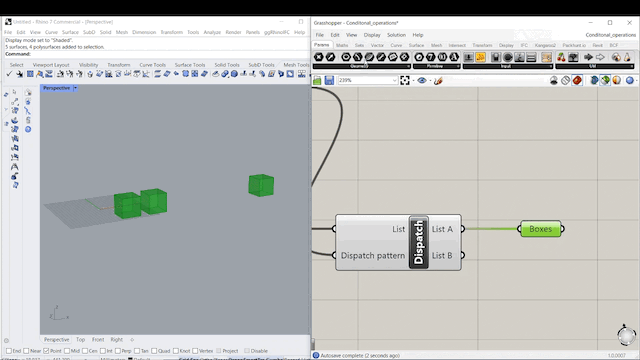The height and width of the screenshot is (360, 640).
Task: Click the zoom extents icon in Grasshopper
Action: click(405, 80)
